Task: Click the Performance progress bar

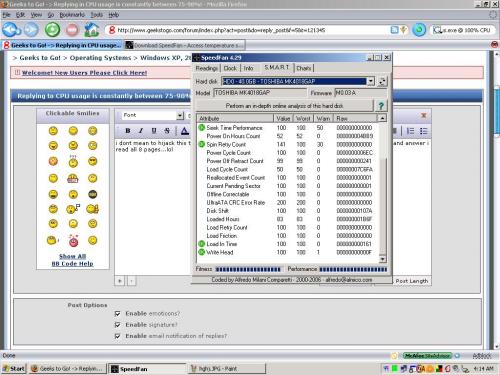Action: point(353,269)
